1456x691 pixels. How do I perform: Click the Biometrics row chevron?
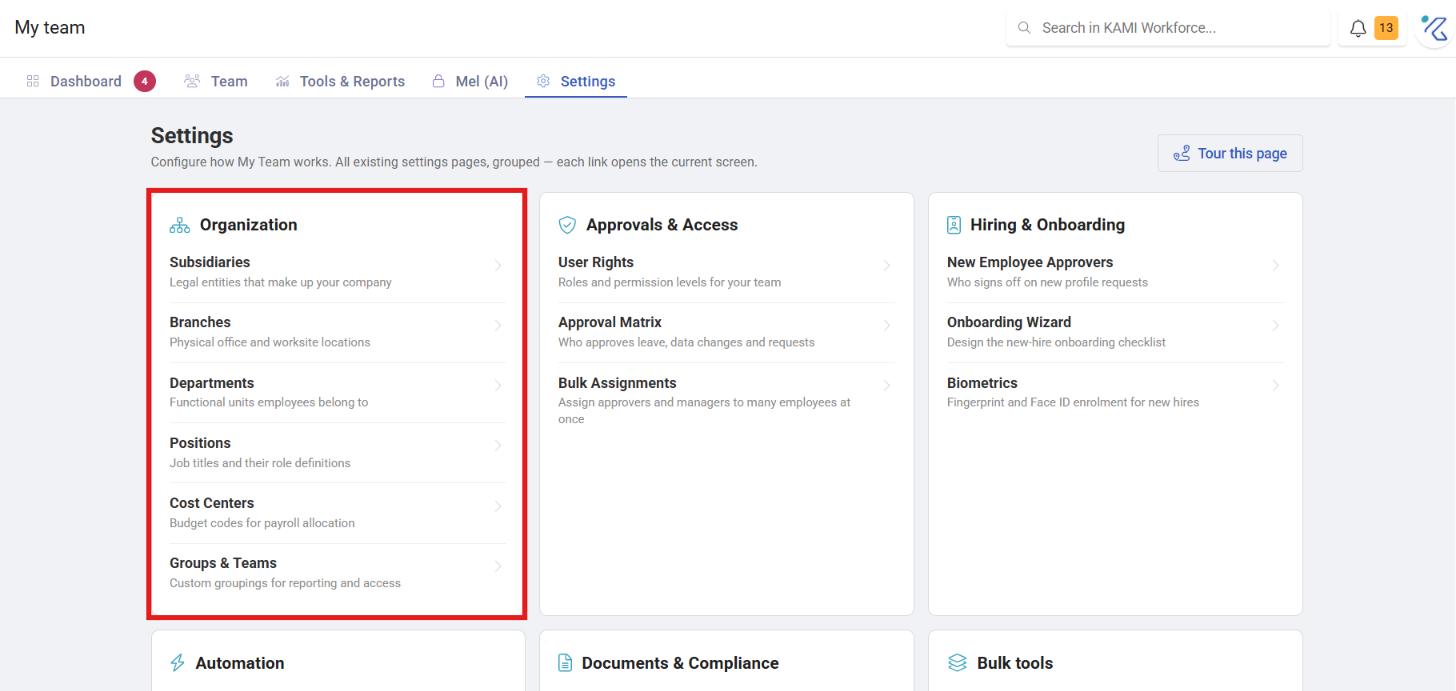1276,386
